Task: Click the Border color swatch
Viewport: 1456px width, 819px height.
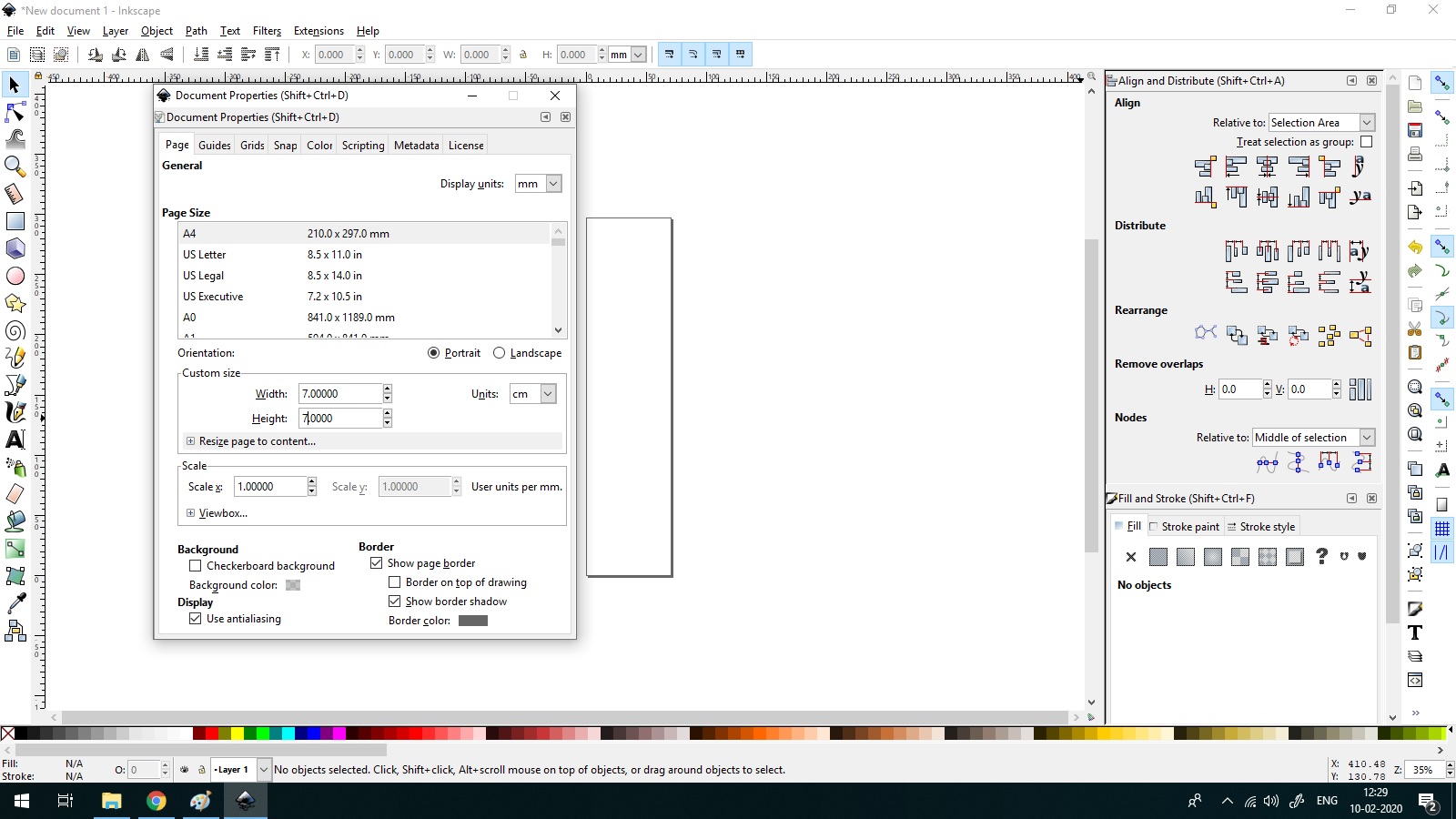Action: [473, 621]
